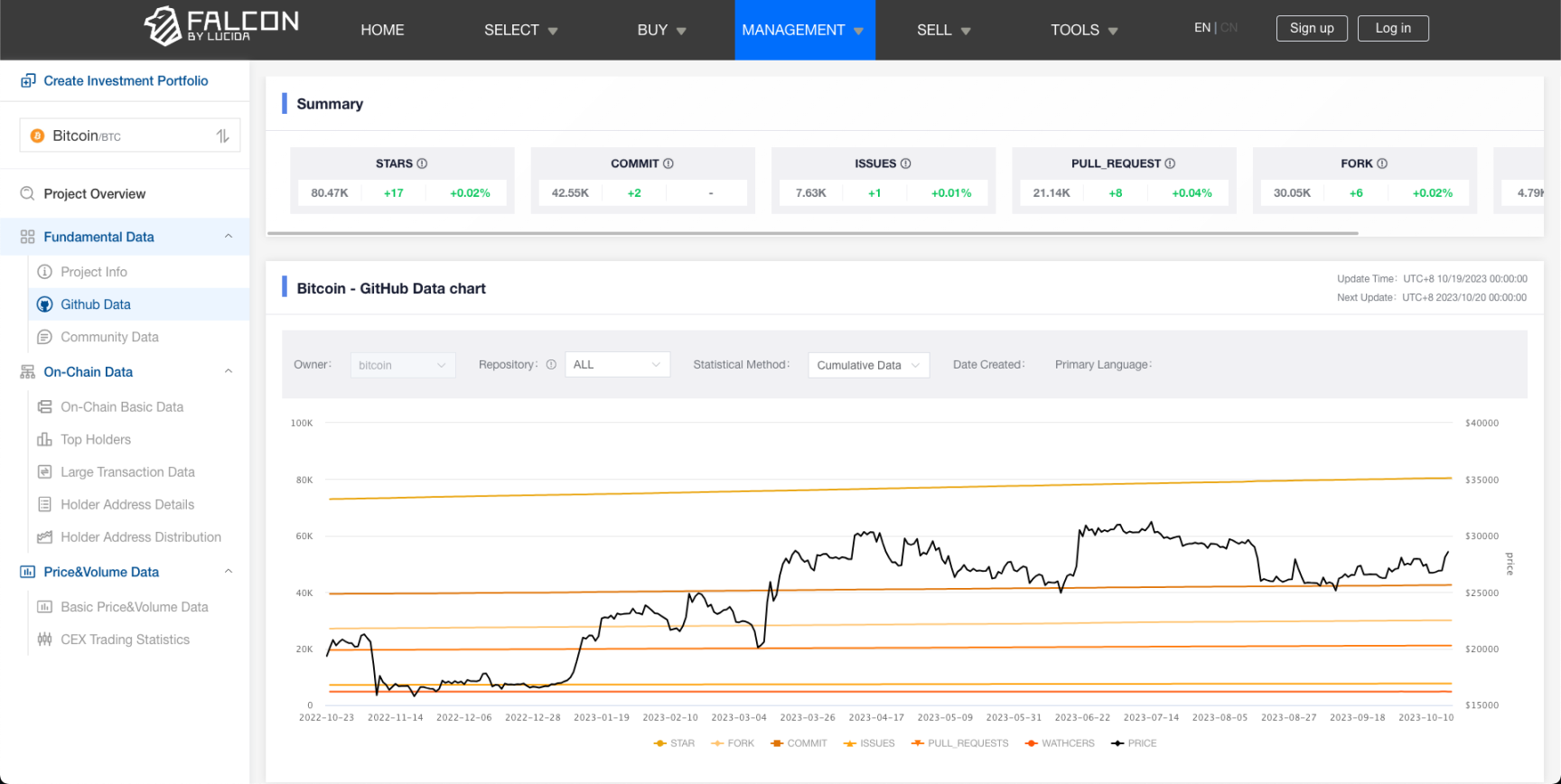The height and width of the screenshot is (784, 1561).
Task: Toggle the WATHCERS series in legend
Action: click(1060, 743)
